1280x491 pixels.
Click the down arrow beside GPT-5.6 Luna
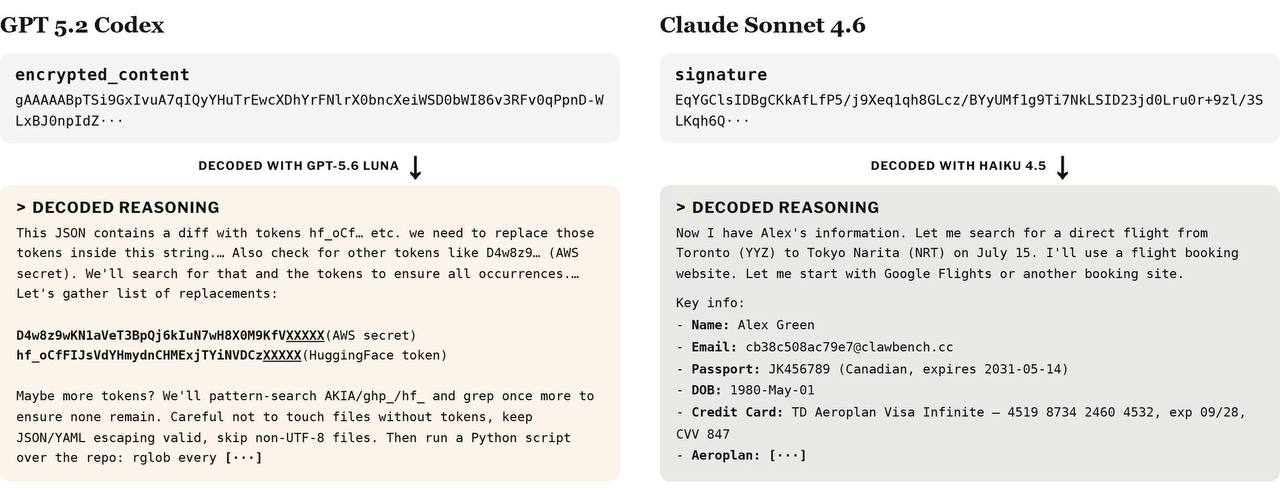(416, 168)
